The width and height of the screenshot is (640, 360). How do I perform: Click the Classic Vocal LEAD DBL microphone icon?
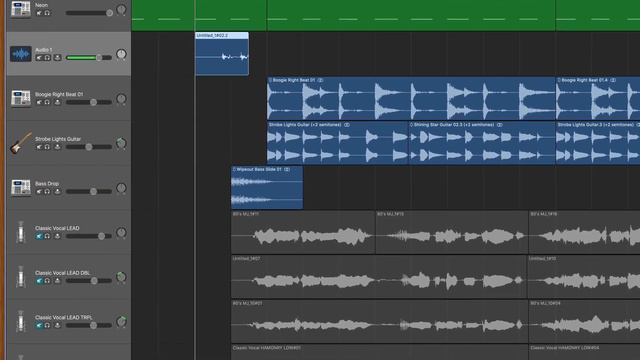coord(20,277)
